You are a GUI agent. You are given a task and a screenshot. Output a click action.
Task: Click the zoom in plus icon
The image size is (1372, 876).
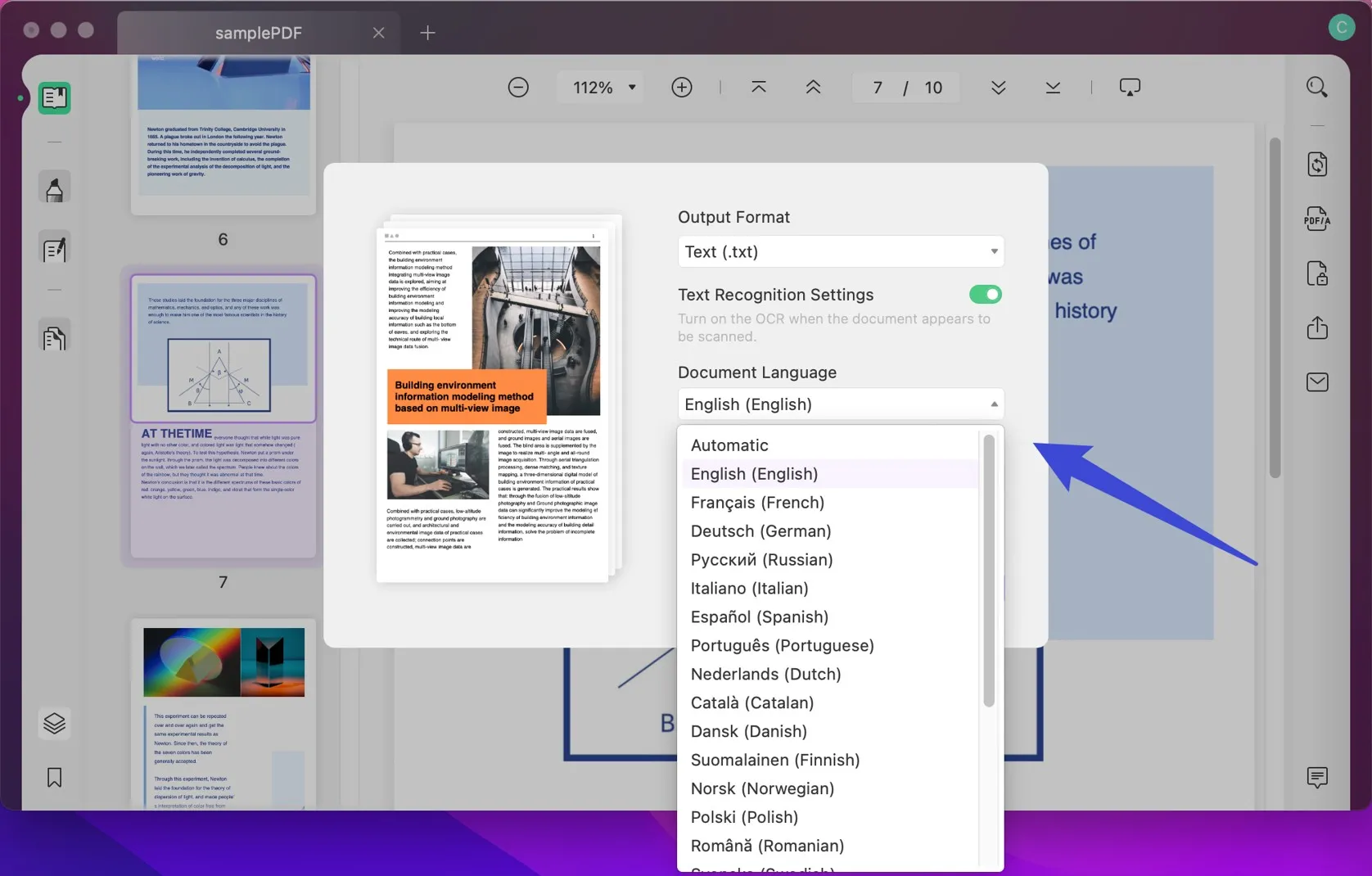[x=681, y=88]
